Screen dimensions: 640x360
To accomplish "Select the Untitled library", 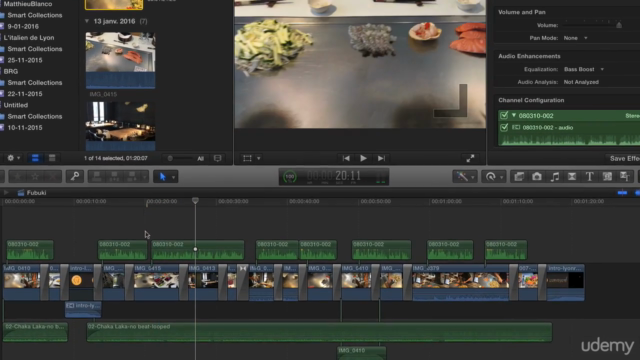I will (x=16, y=105).
